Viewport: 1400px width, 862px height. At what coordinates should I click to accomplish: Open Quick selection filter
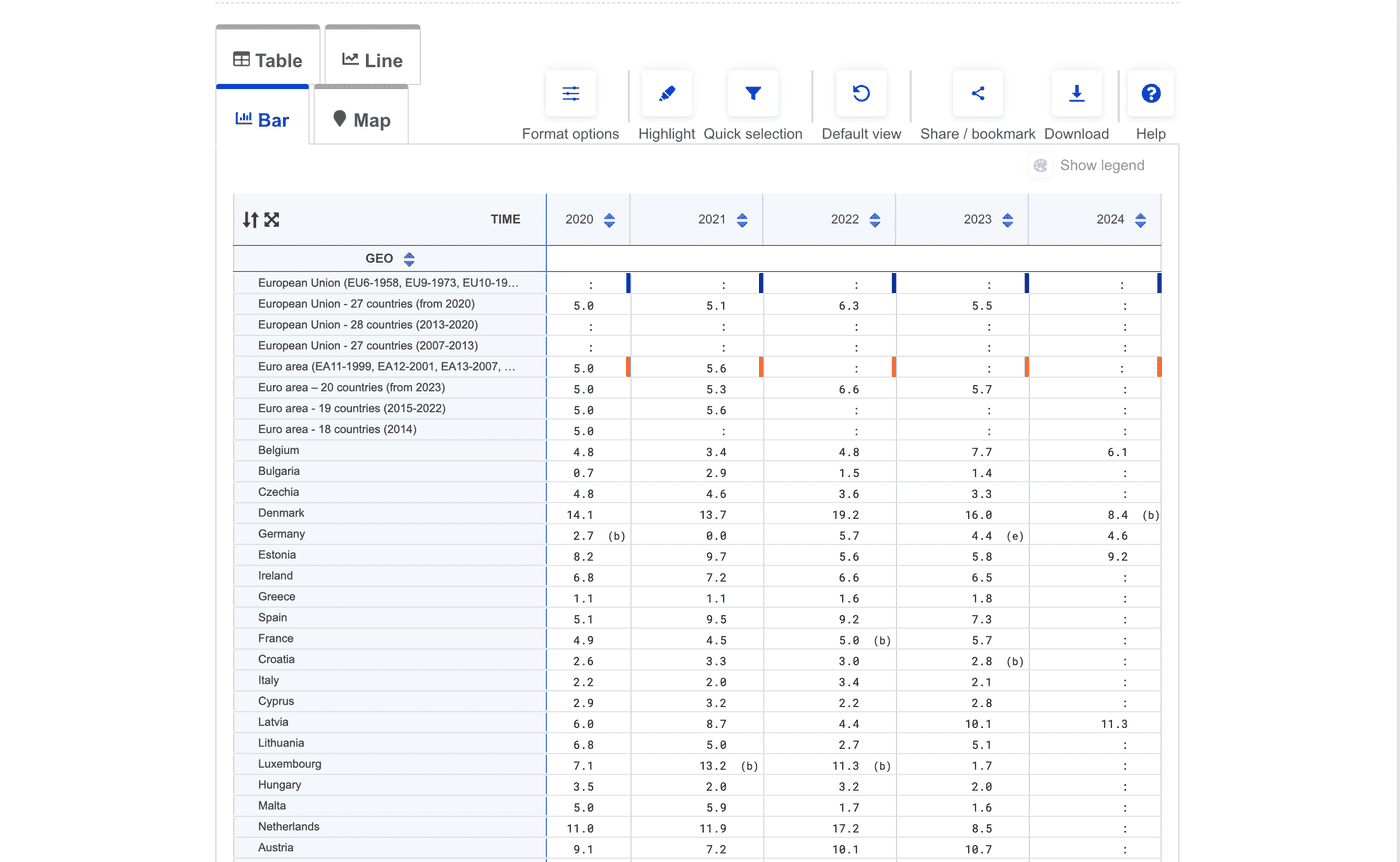753,94
